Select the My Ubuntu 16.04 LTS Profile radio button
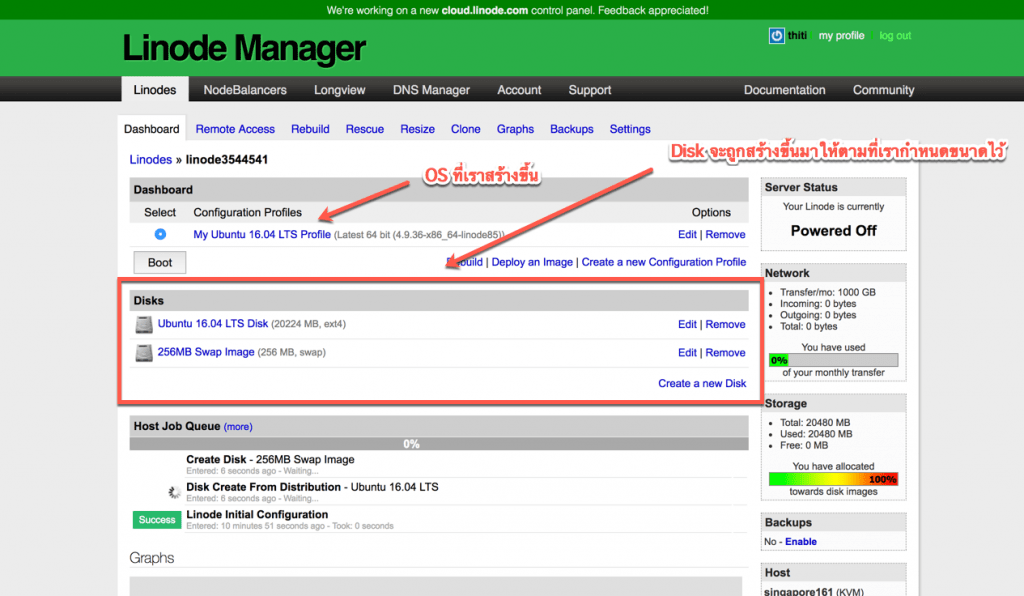This screenshot has height=596, width=1024. click(x=160, y=234)
